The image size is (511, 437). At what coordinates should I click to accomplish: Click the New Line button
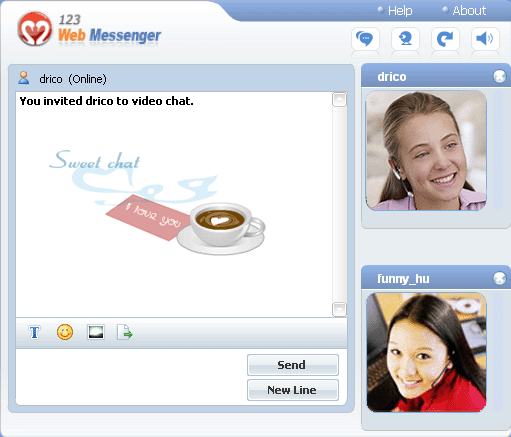293,390
